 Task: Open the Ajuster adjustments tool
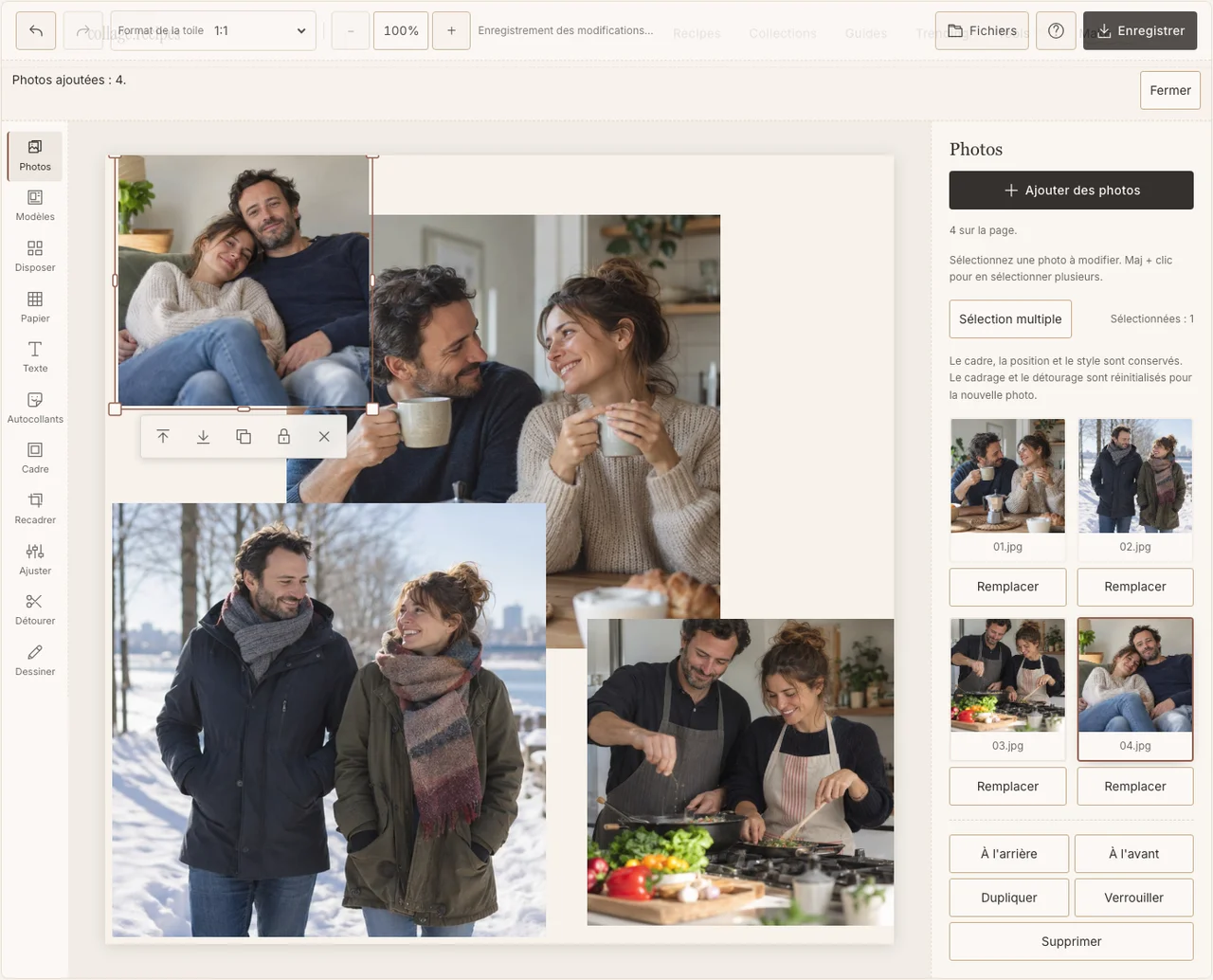35,559
